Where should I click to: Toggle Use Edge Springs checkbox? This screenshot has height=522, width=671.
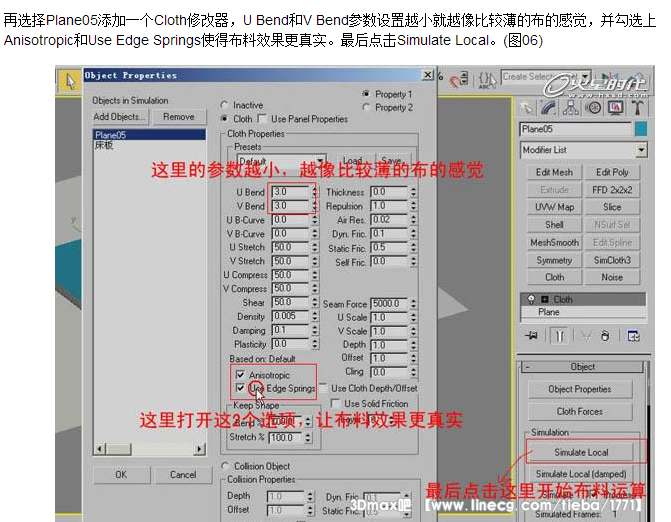pyautogui.click(x=240, y=388)
